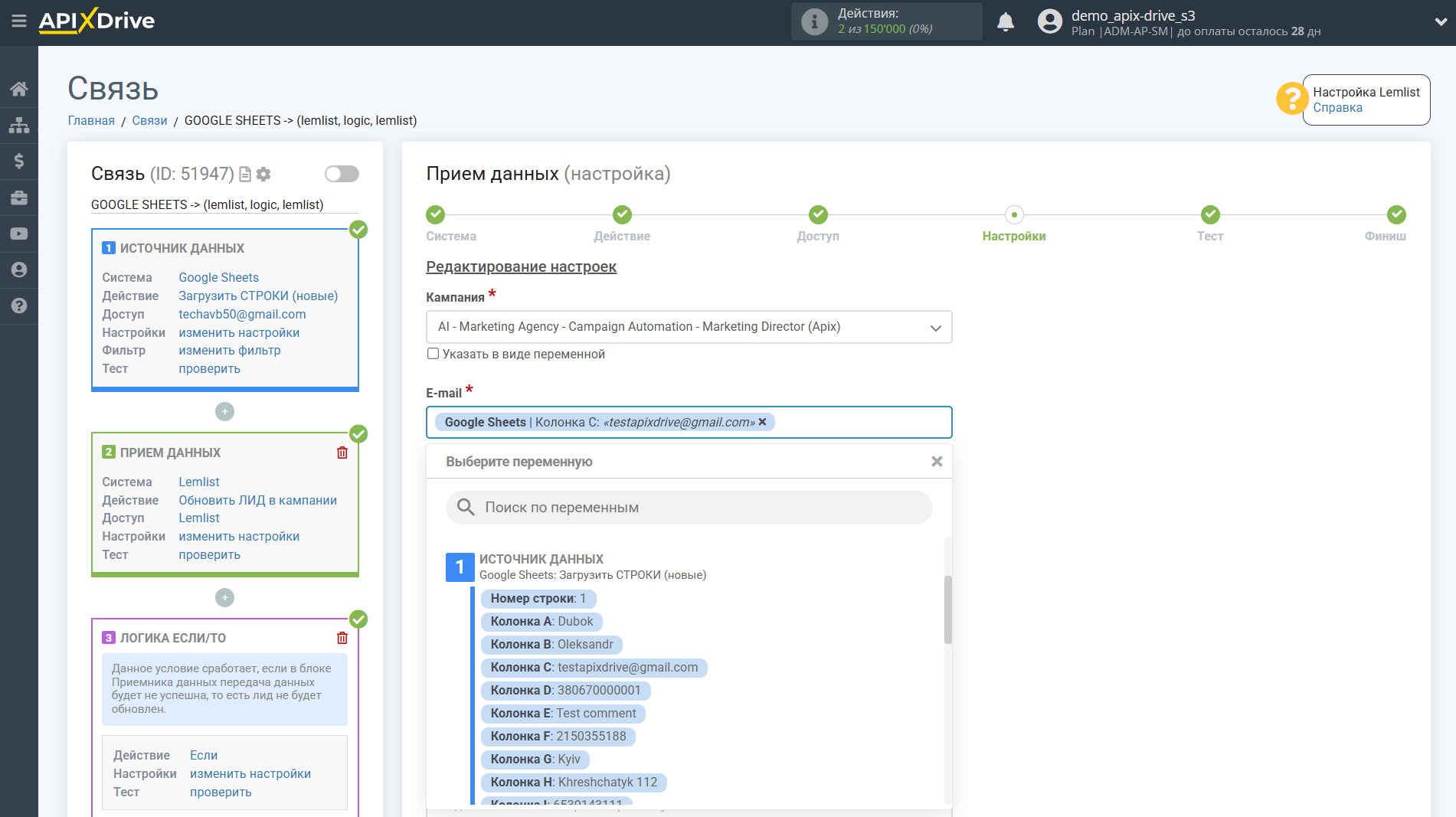Click the user avatar icon
Screen dimensions: 1456x817
point(1050,21)
